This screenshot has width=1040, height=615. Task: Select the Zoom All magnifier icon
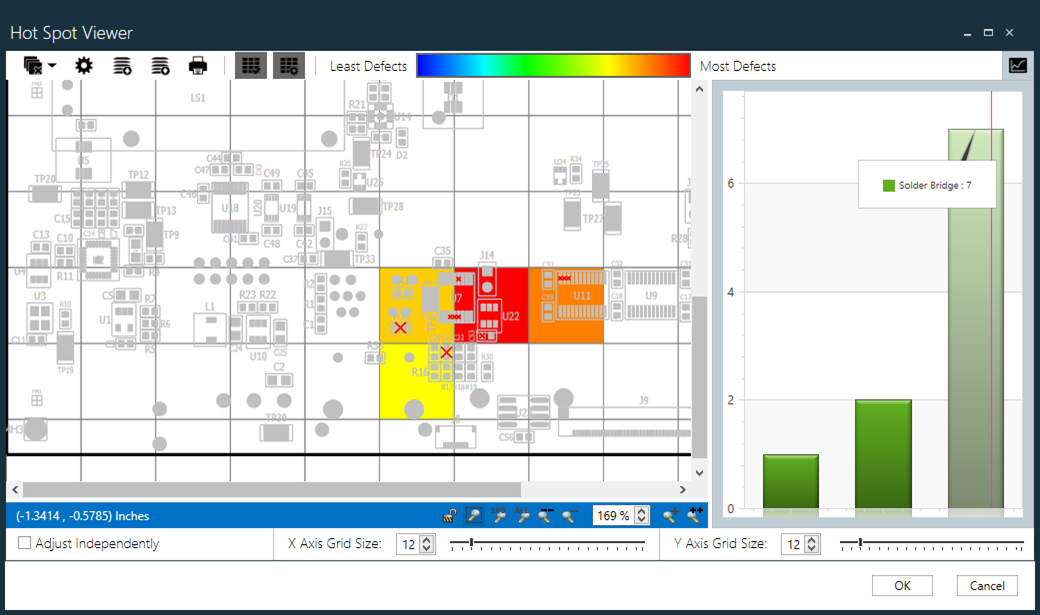(x=522, y=516)
